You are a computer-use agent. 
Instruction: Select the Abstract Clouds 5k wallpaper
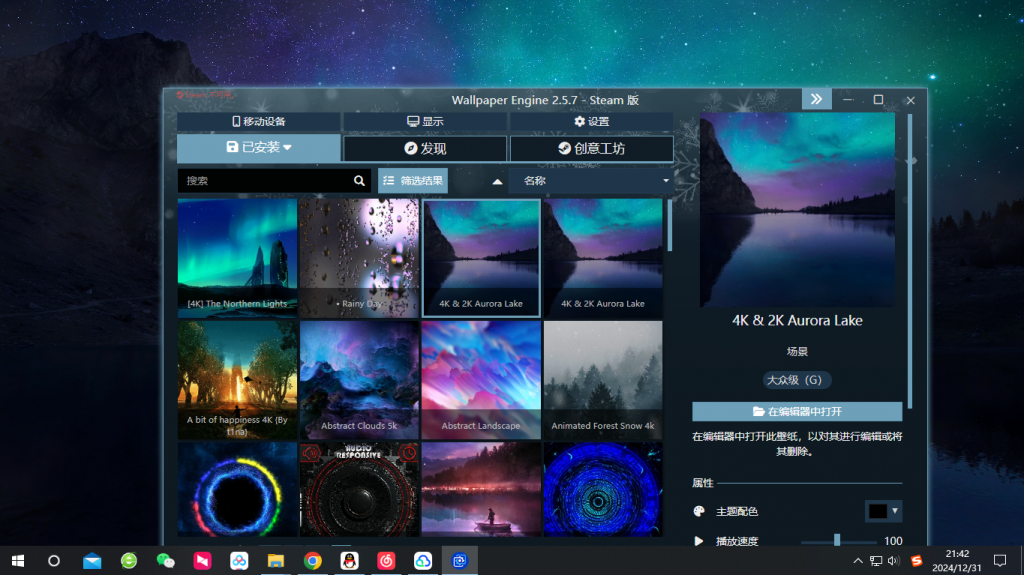(359, 380)
